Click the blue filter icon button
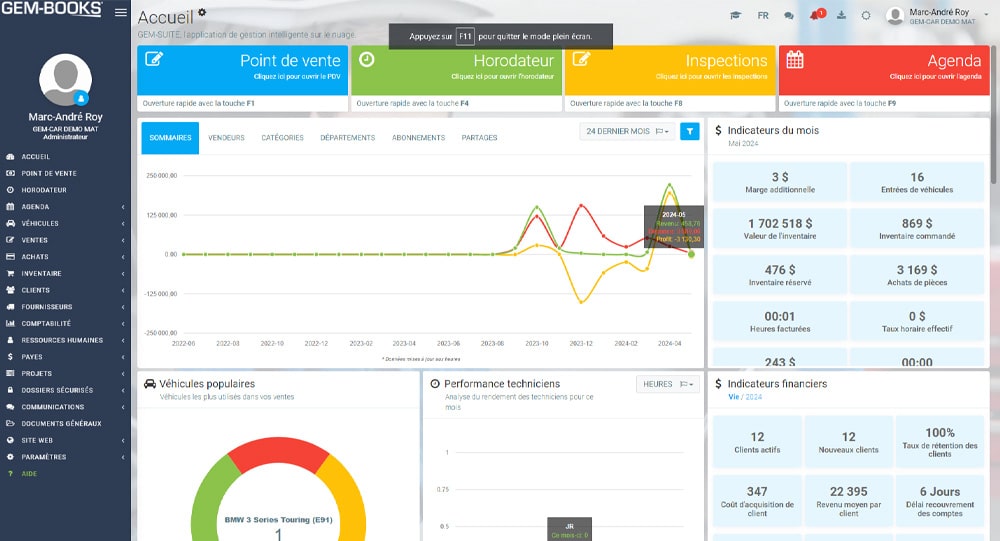This screenshot has width=1000, height=541. pos(690,131)
